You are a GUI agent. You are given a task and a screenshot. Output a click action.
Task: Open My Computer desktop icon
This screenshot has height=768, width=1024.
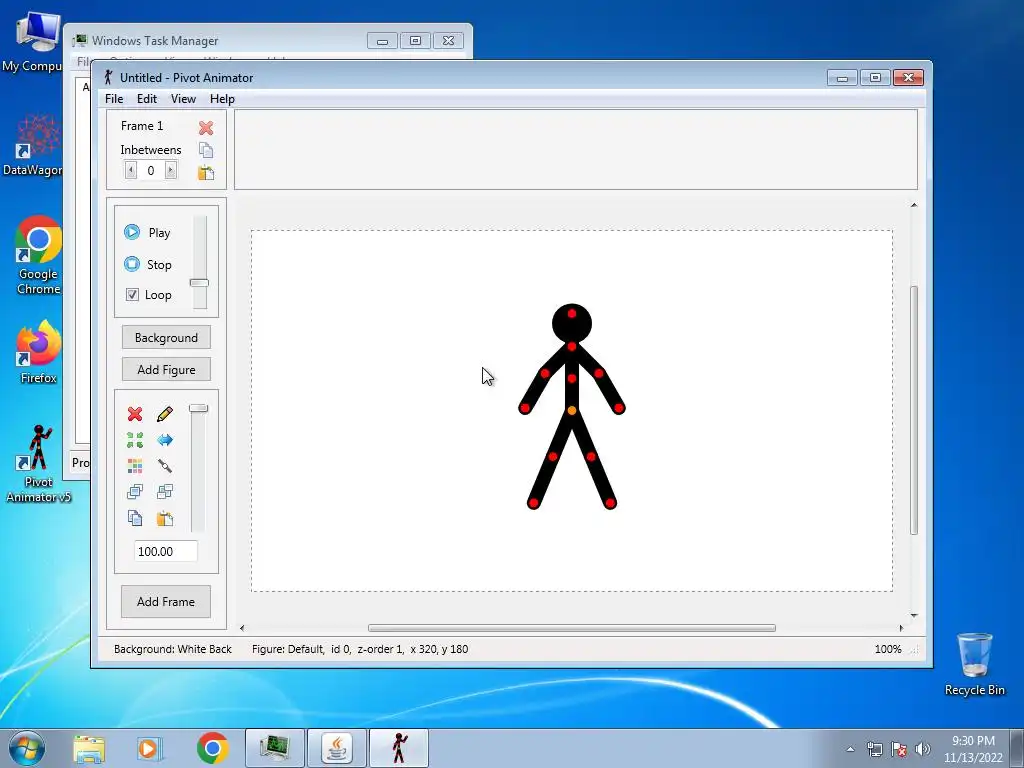click(x=33, y=42)
